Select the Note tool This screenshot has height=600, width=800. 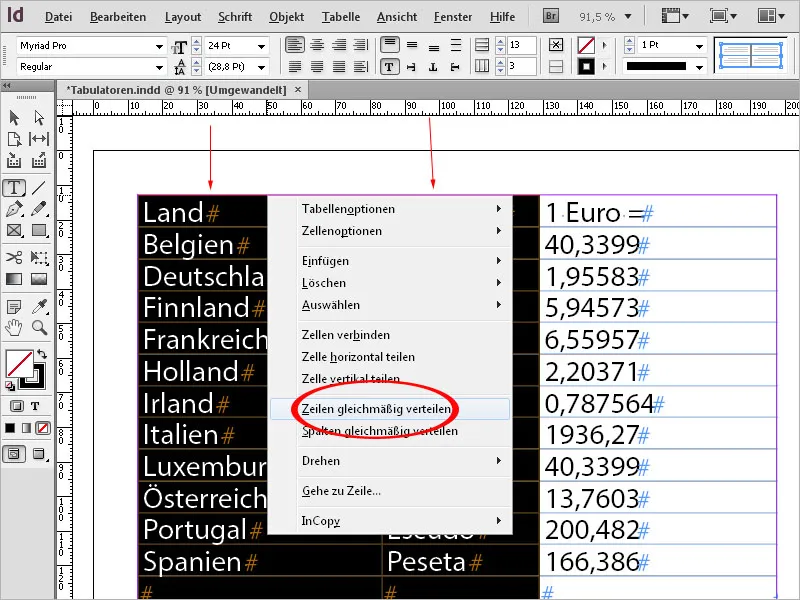pyautogui.click(x=14, y=307)
